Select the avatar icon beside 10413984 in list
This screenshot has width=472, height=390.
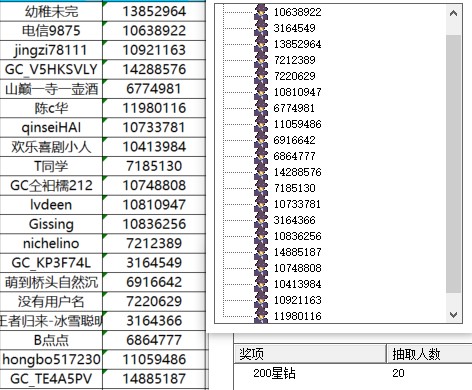point(261,284)
